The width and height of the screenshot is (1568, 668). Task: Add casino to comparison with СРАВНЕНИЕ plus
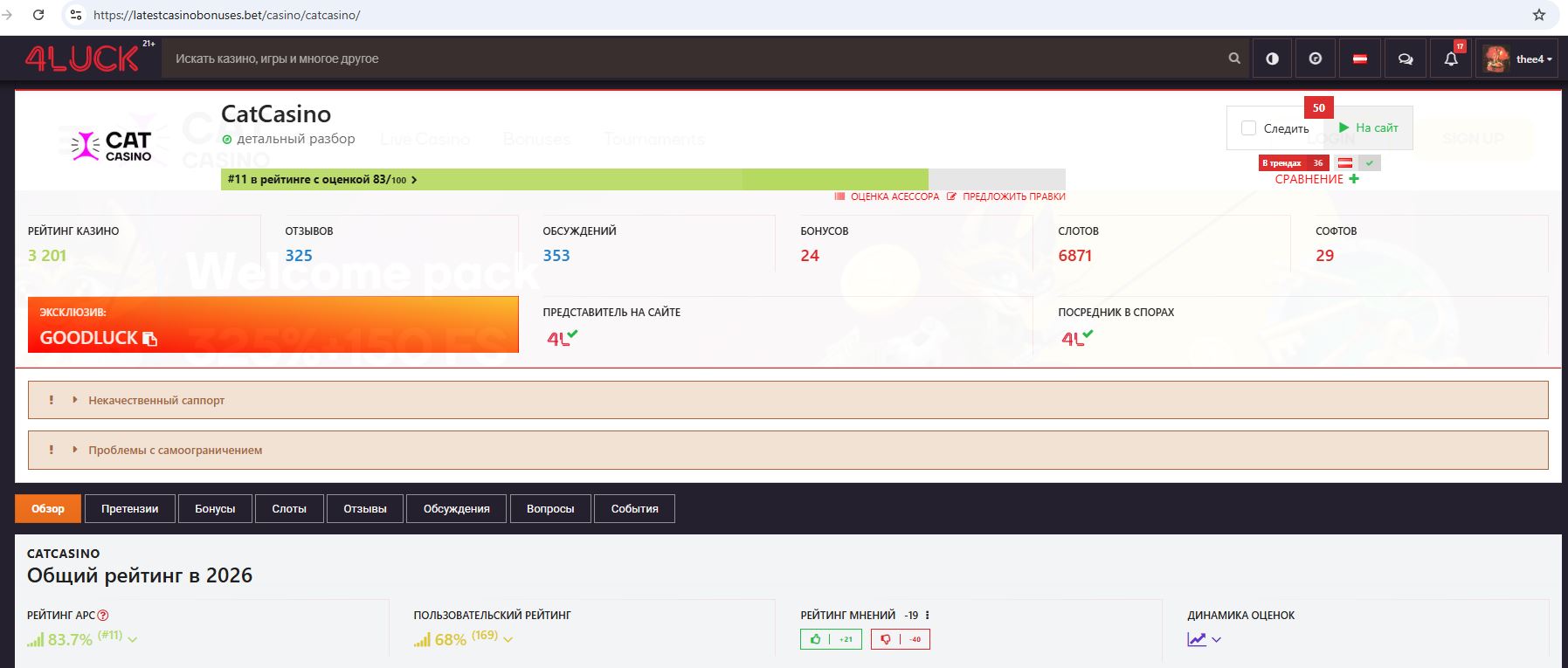coord(1353,179)
